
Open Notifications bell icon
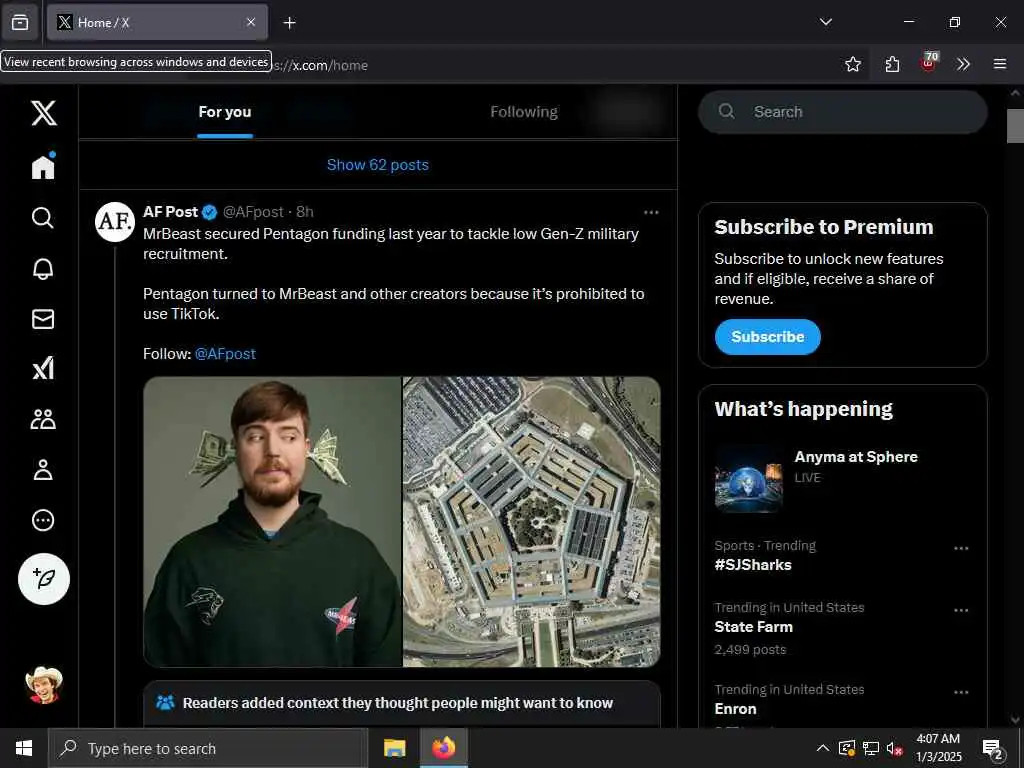(43, 268)
